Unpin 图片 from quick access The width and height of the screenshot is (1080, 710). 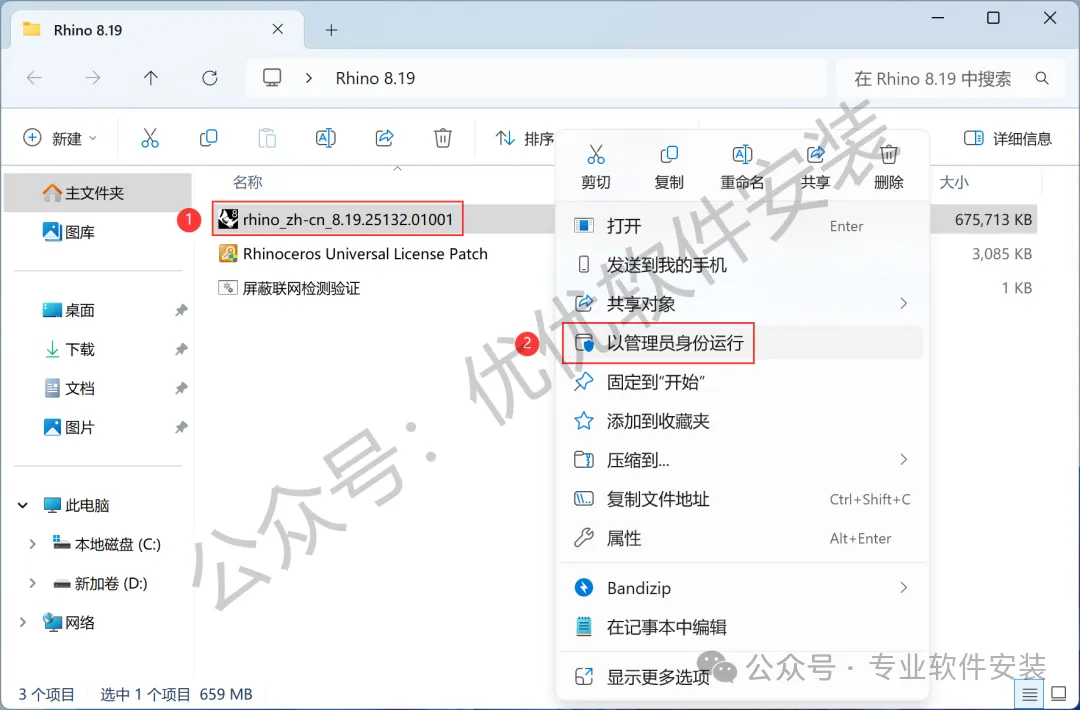tap(181, 428)
